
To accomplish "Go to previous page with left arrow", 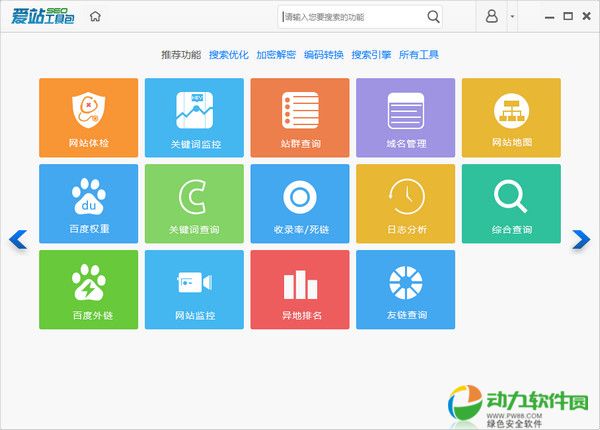I will [x=18, y=240].
